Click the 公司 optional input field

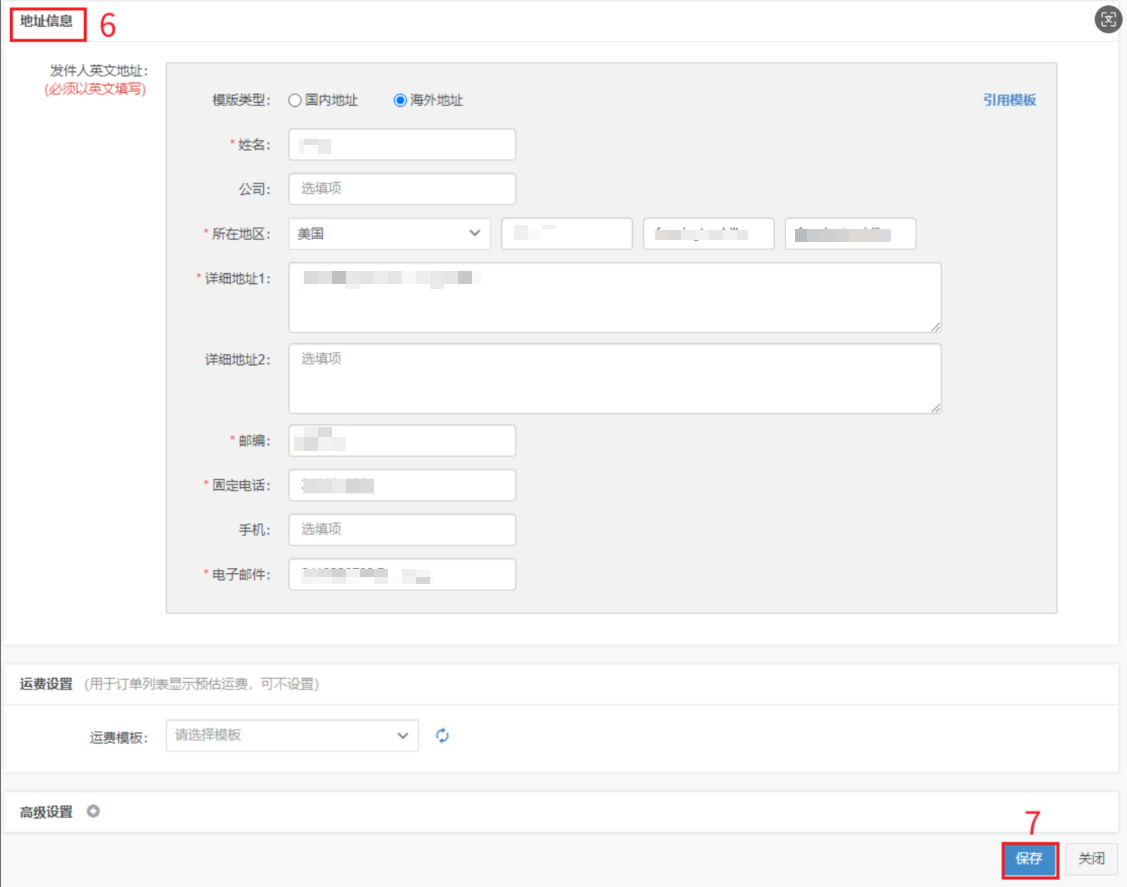click(x=402, y=189)
